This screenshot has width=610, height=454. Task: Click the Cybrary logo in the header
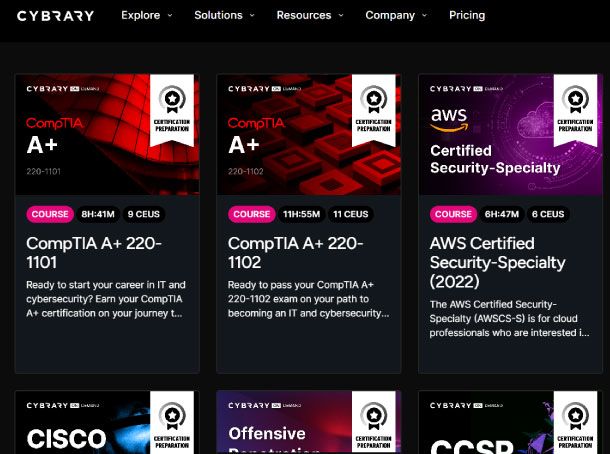(x=55, y=16)
